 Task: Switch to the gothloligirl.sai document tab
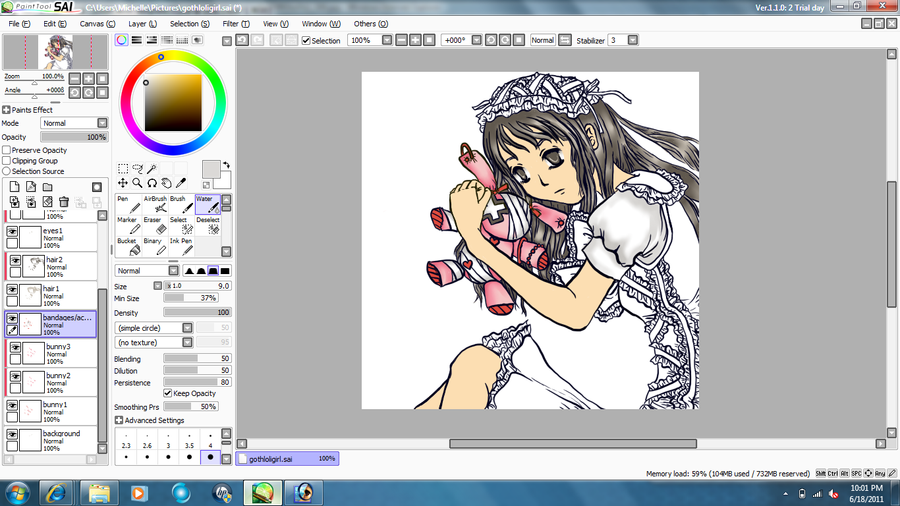[x=287, y=458]
